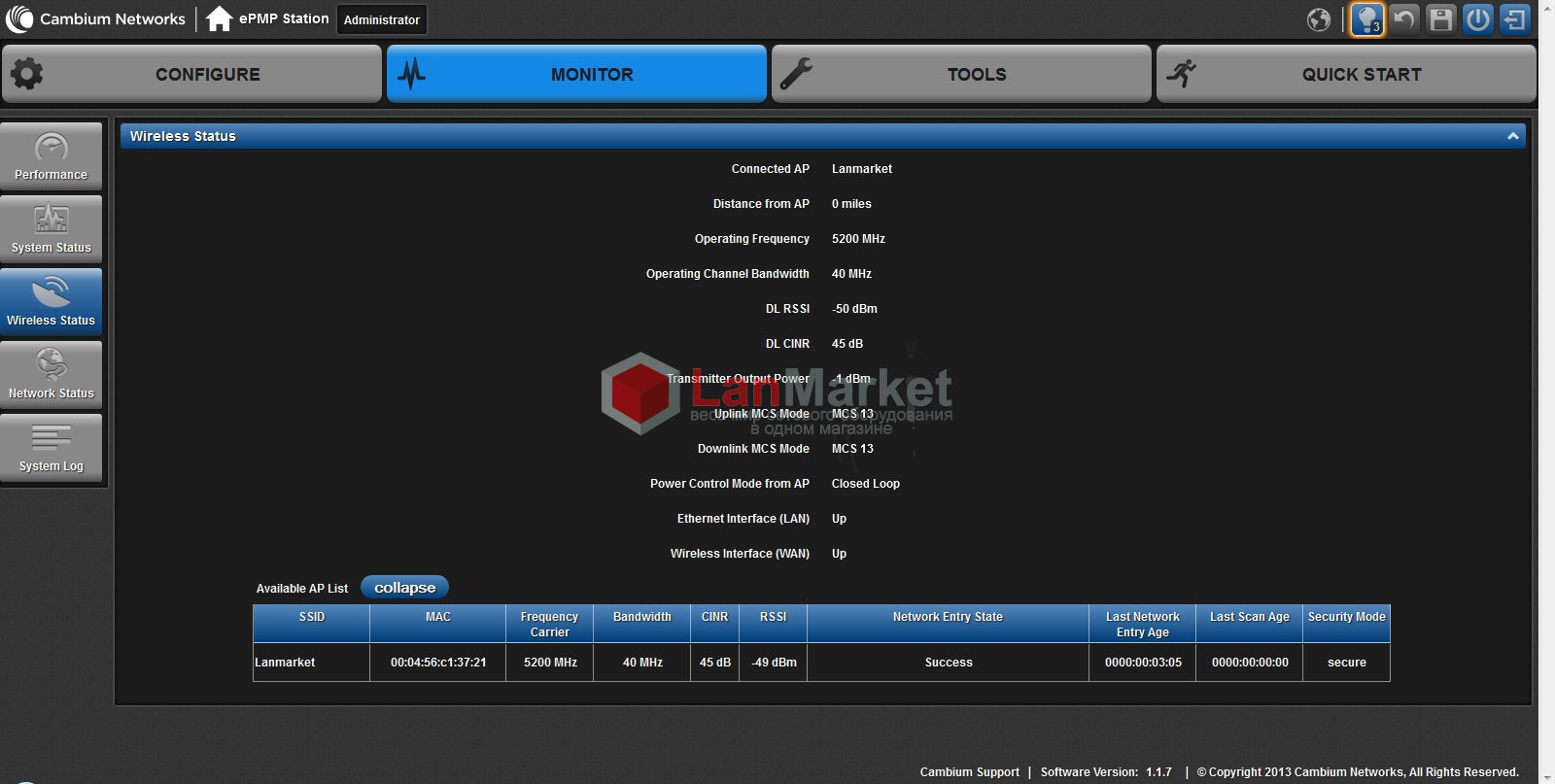Collapse the Available AP List
The image size is (1555, 784).
(404, 588)
